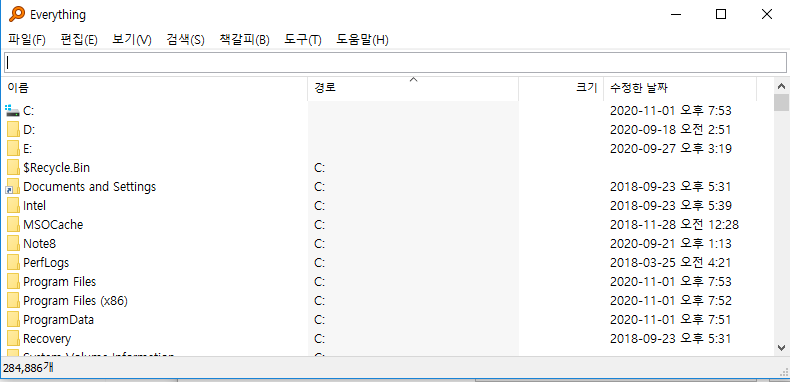
Task: Open the 책갈피(B) menu
Action: (244, 40)
